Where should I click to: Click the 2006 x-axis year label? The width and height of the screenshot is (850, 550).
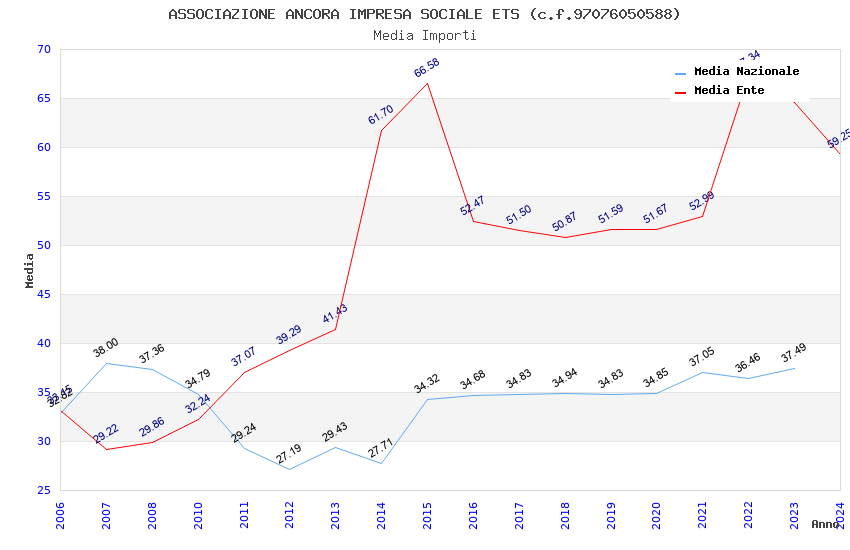pos(60,515)
